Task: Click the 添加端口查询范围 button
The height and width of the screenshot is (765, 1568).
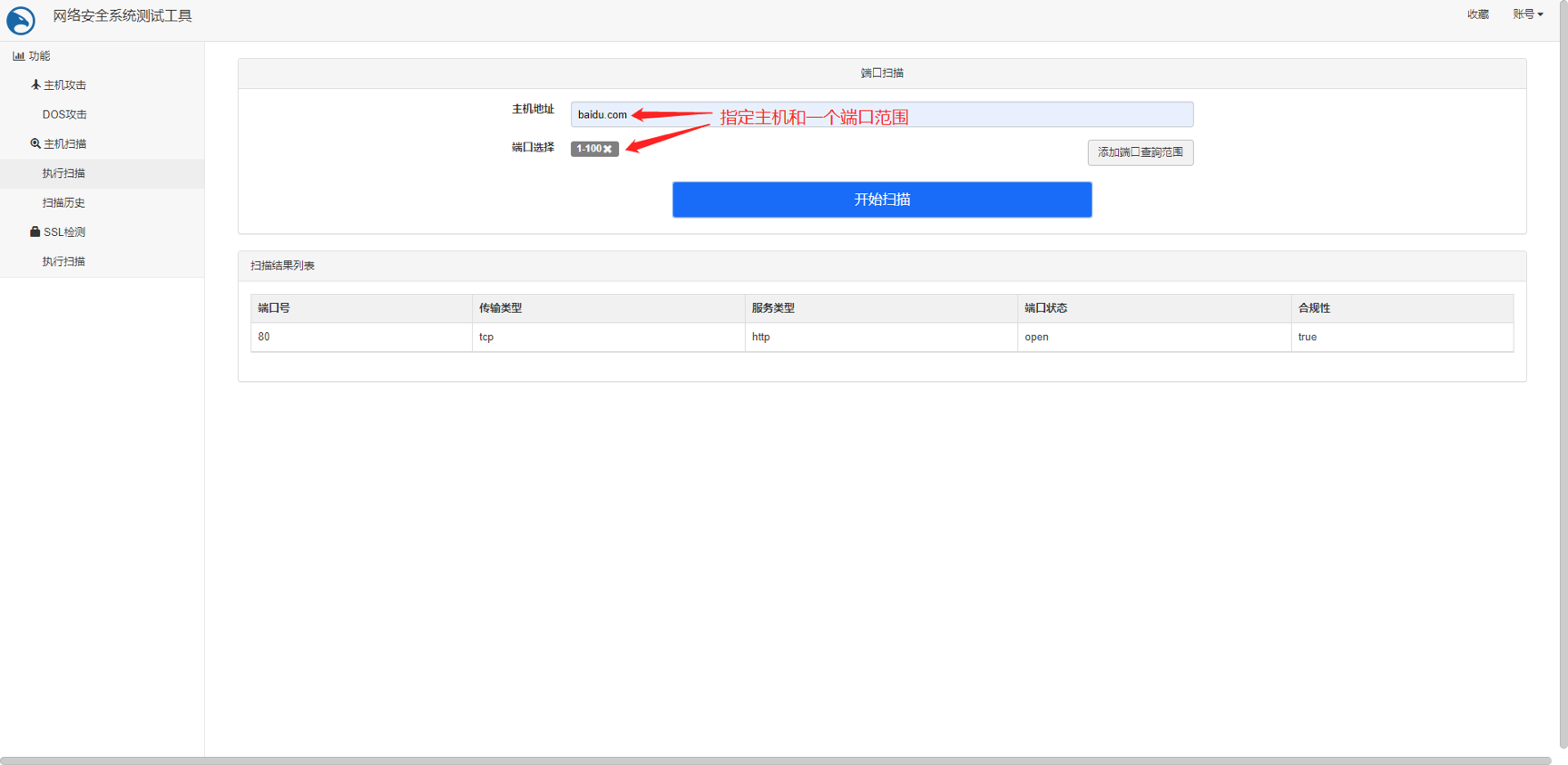Action: pos(1140,152)
